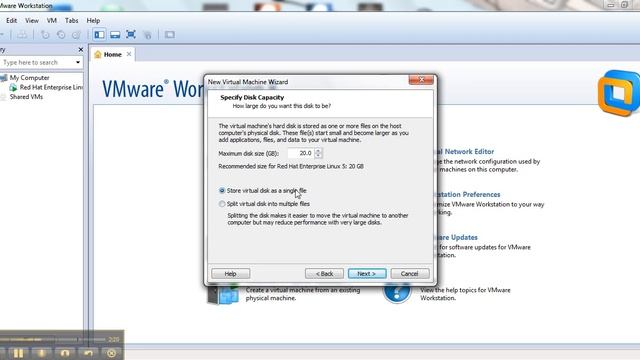
Task: Pause the video overlay playback
Action: coord(18,353)
